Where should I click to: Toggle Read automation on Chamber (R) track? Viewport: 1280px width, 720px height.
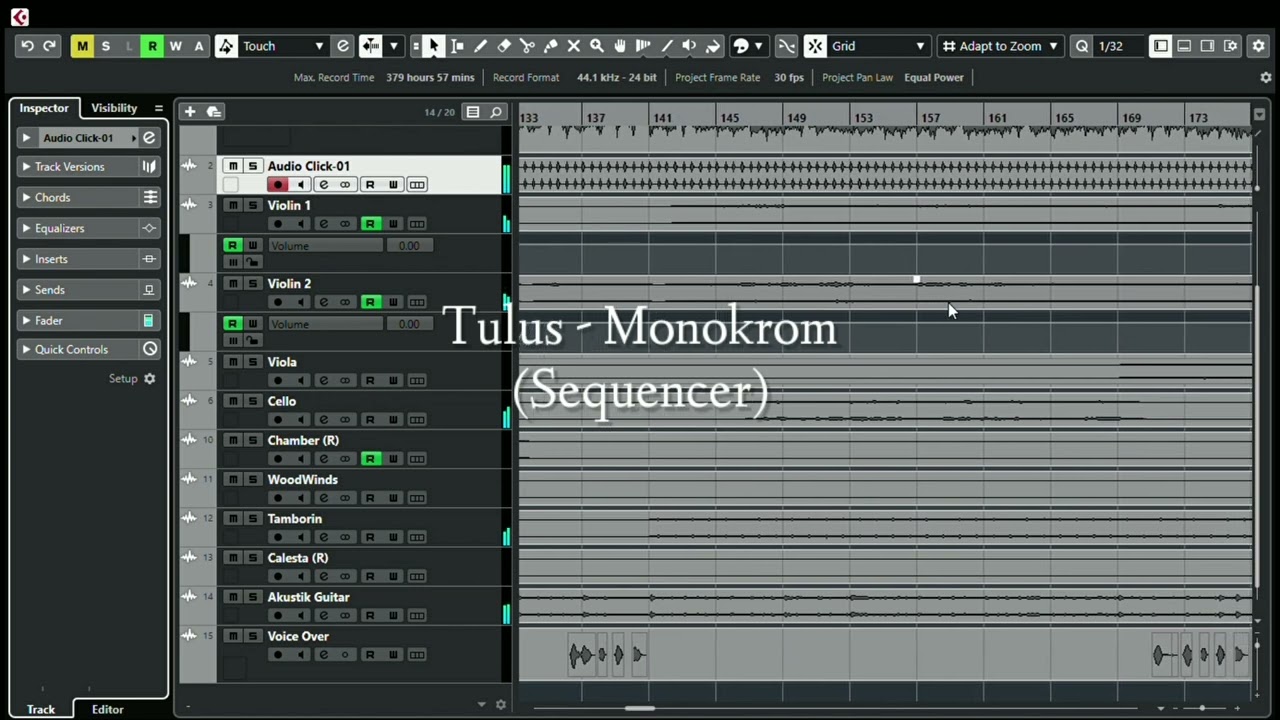pos(370,459)
